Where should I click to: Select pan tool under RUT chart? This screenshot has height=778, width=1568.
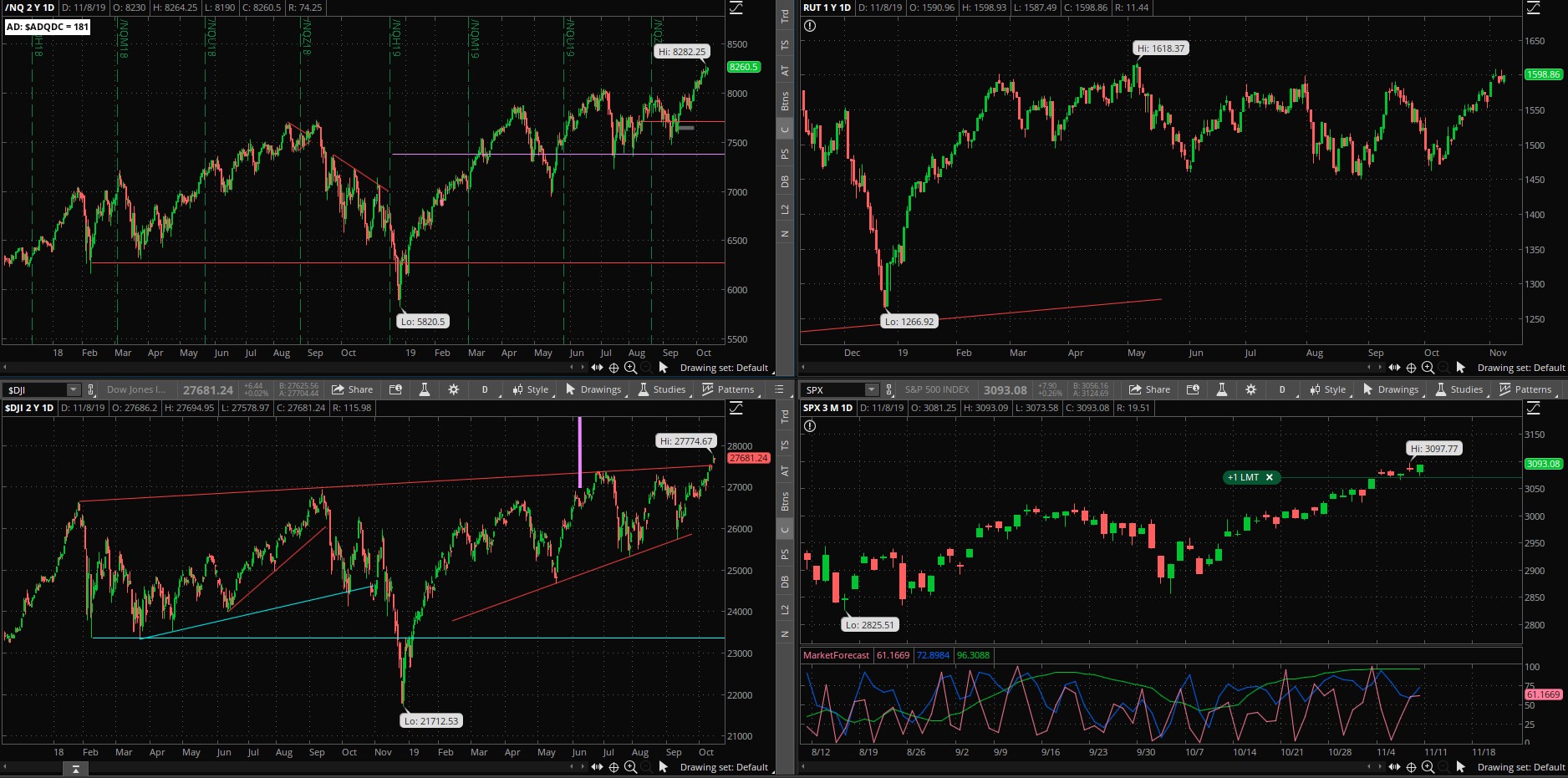pos(1394,368)
